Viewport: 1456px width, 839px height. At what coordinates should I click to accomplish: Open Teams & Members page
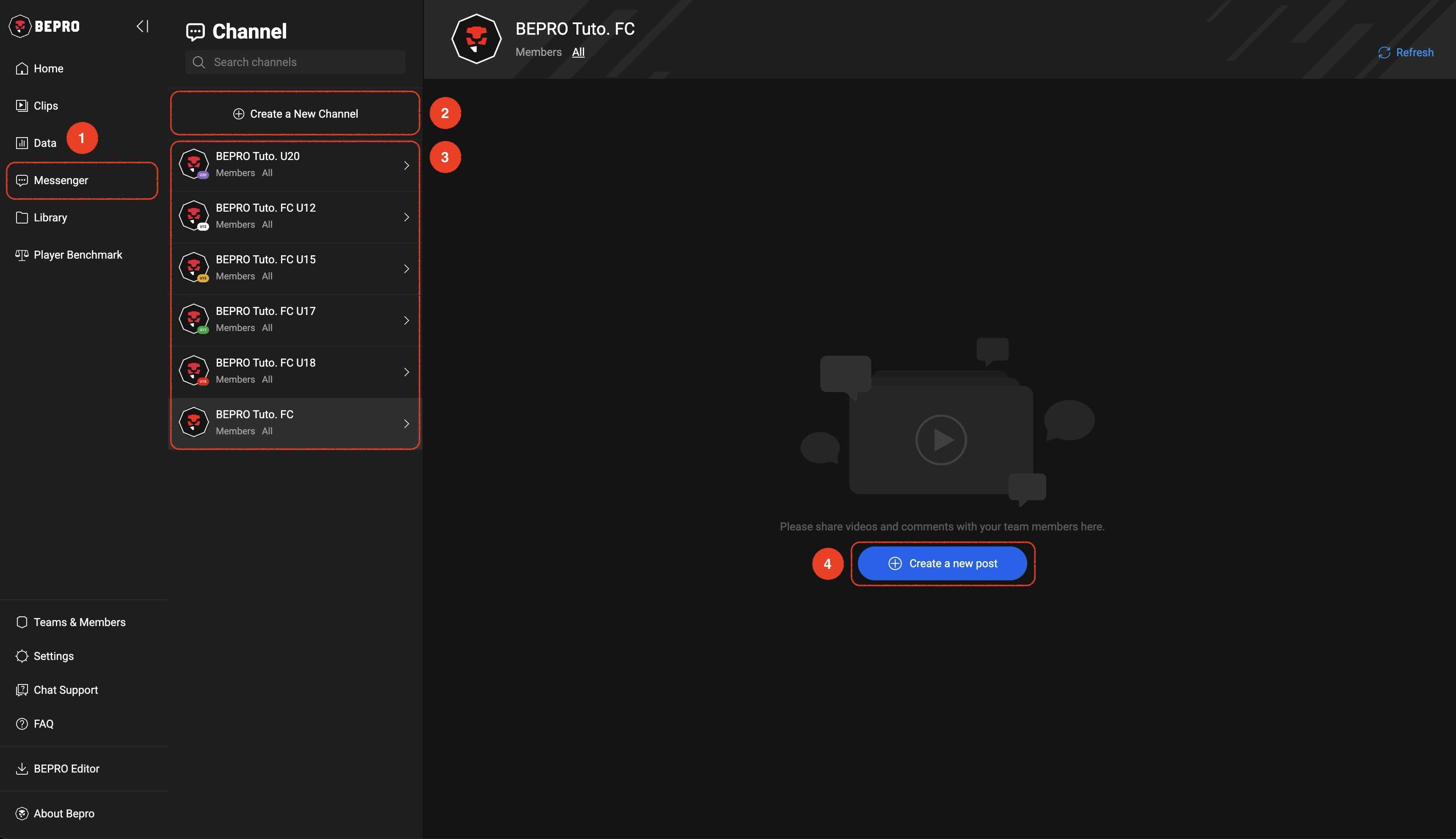tap(79, 622)
